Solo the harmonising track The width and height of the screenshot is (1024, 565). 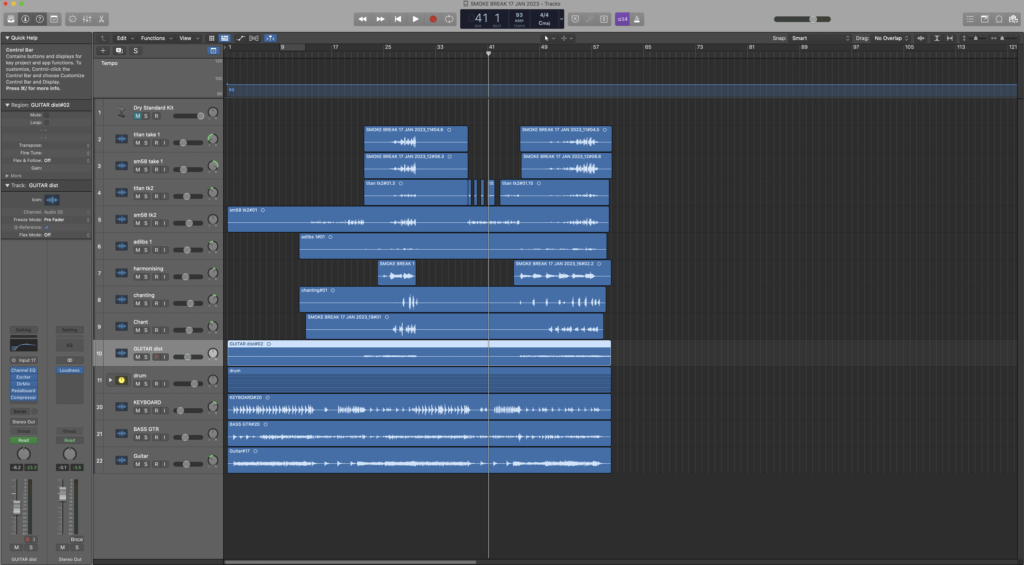click(x=146, y=279)
